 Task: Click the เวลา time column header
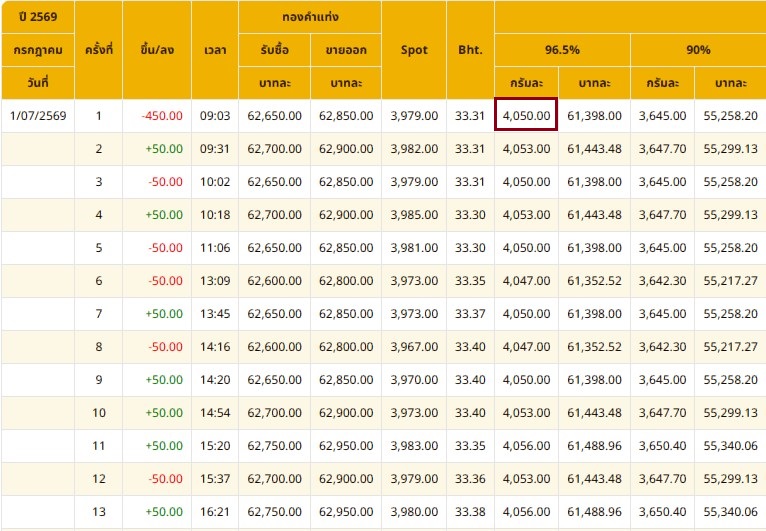point(215,50)
